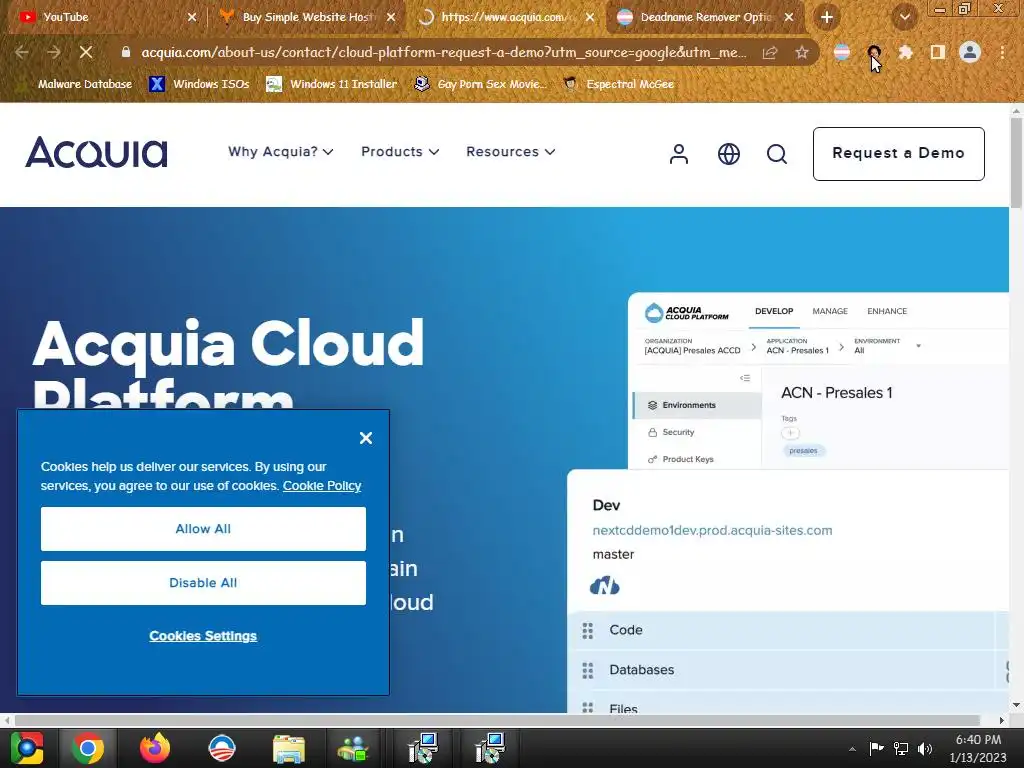Open the taskbar clock showing 6:40 PM
1024x768 pixels.
point(978,748)
